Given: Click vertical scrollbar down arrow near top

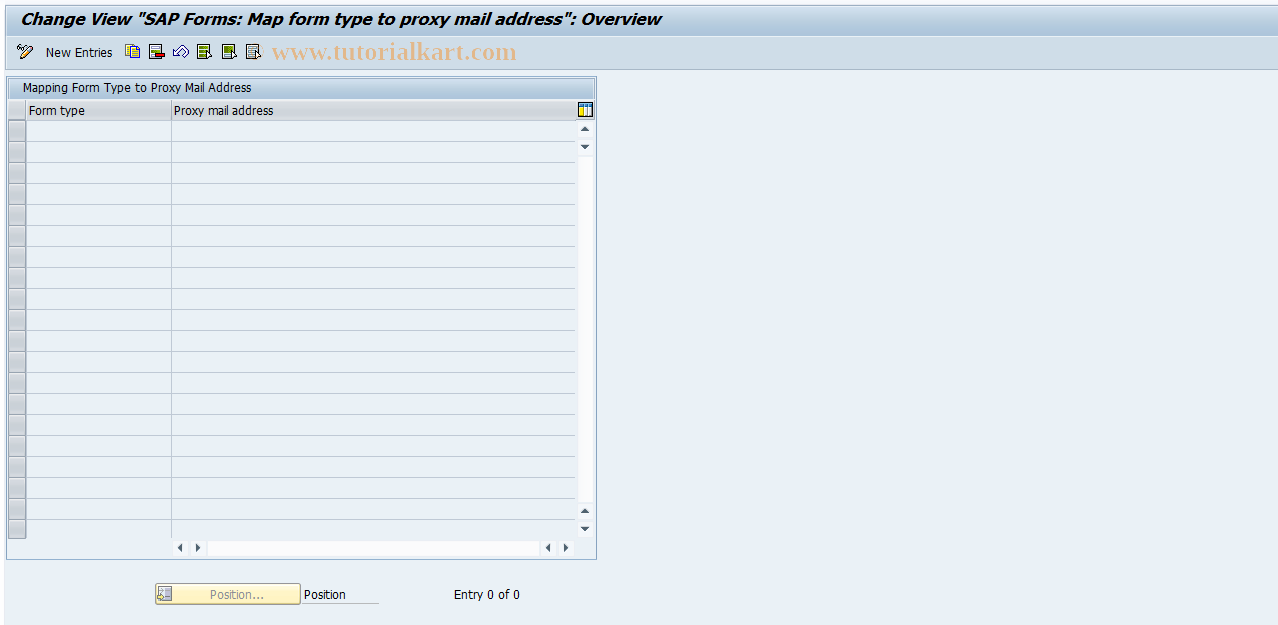Looking at the screenshot, I should [585, 147].
